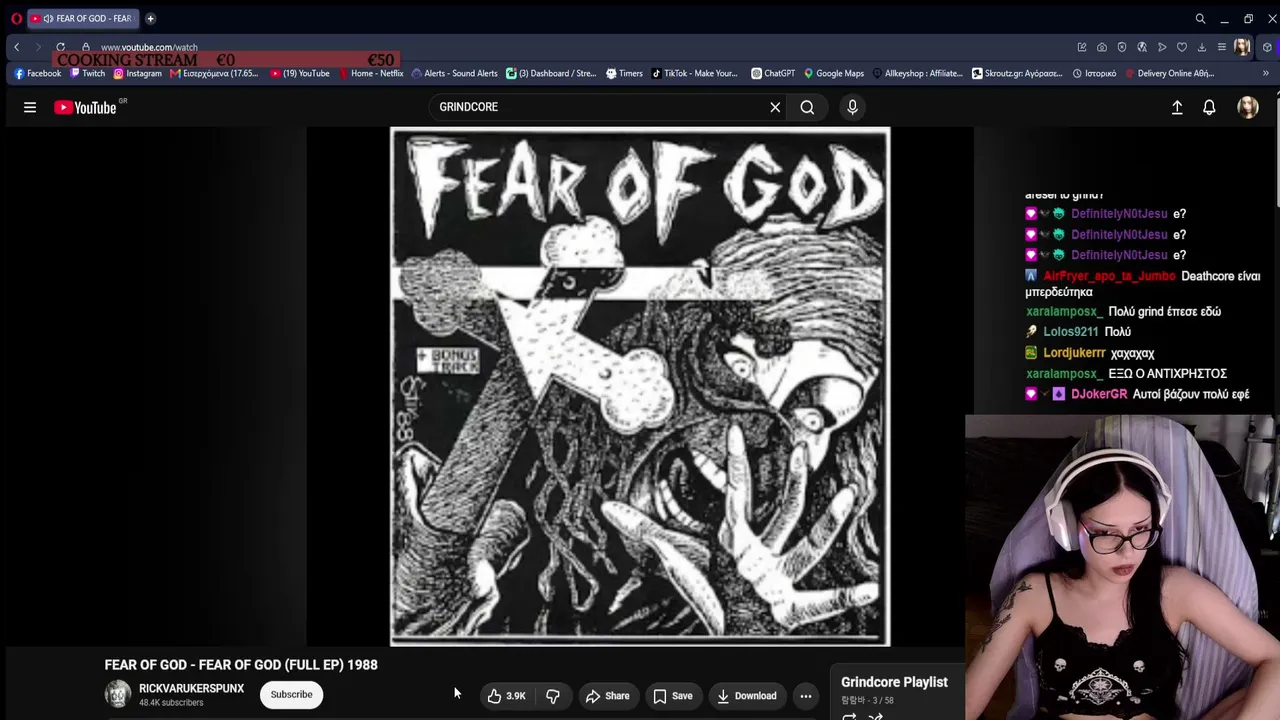Open the Easy Setup lines icon
This screenshot has height=720, width=1280.
click(1221, 47)
